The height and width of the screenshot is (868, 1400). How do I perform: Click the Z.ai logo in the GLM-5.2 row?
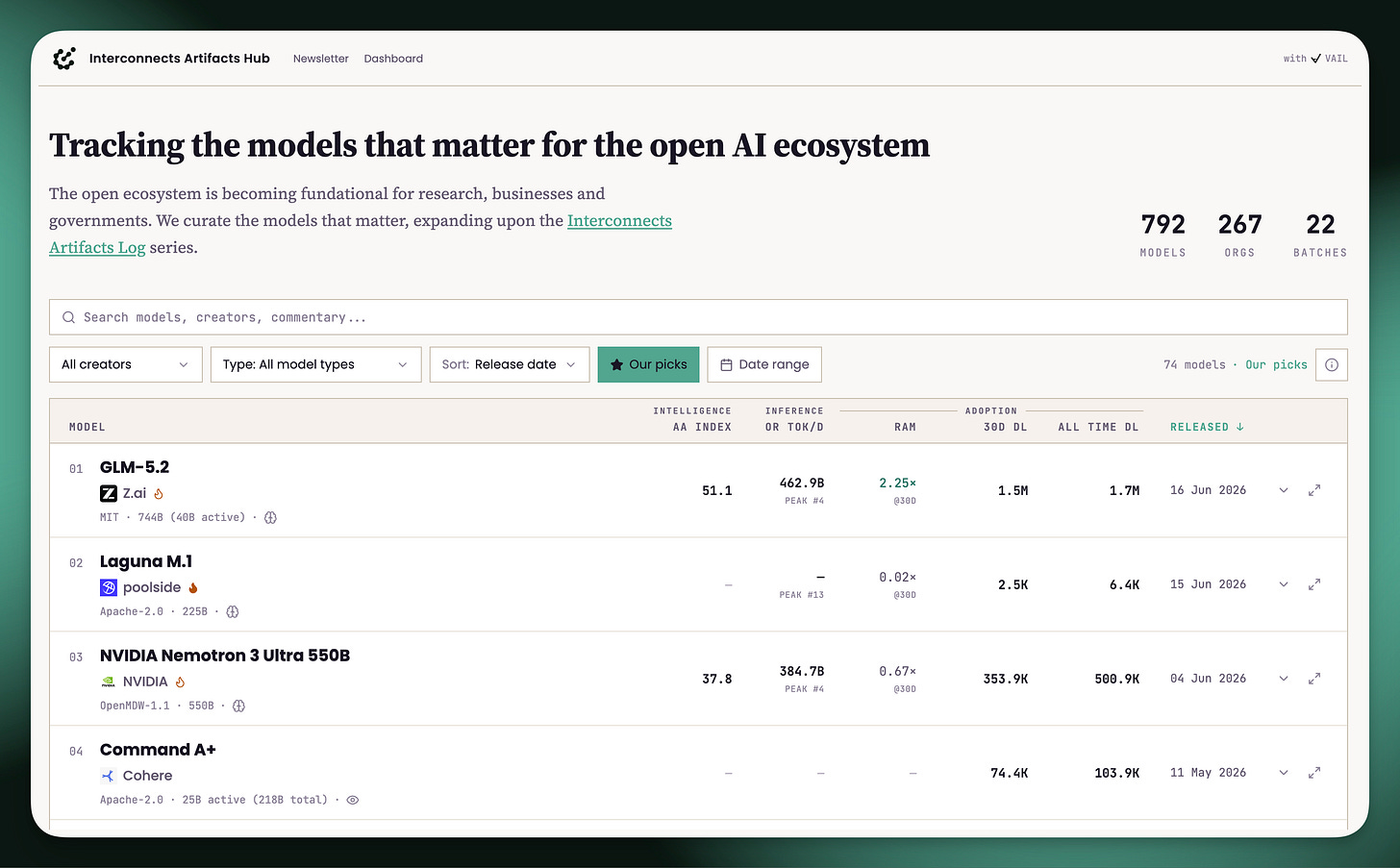click(x=109, y=493)
